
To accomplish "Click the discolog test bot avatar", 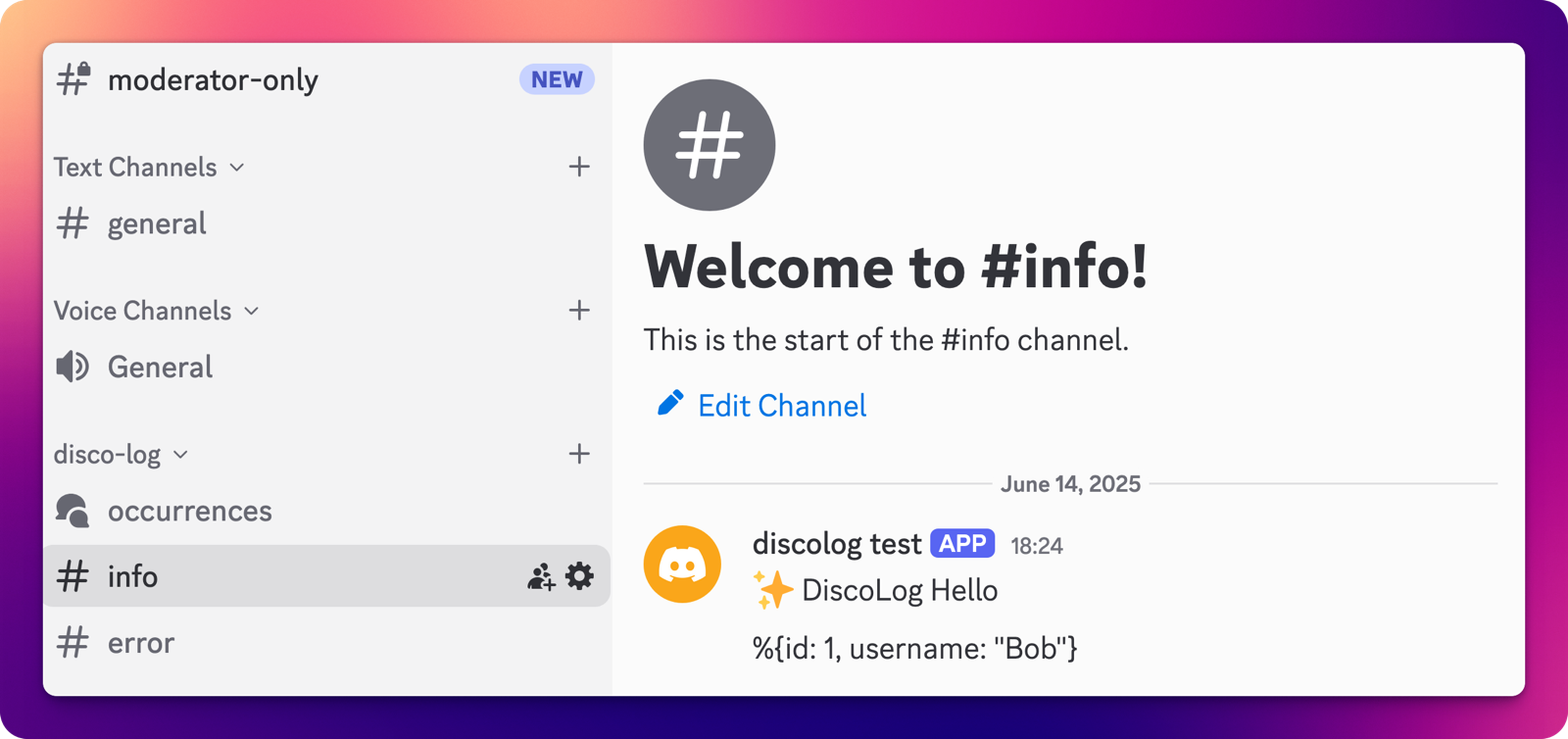I will (x=682, y=565).
